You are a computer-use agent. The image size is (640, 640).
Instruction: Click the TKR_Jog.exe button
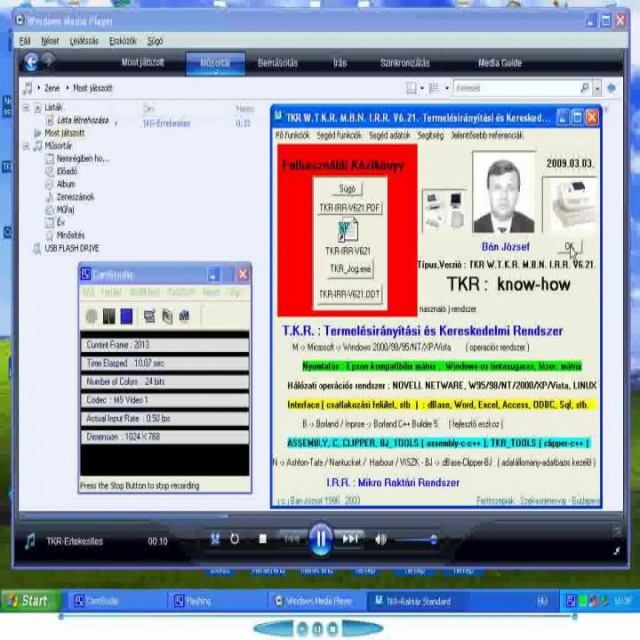[350, 269]
